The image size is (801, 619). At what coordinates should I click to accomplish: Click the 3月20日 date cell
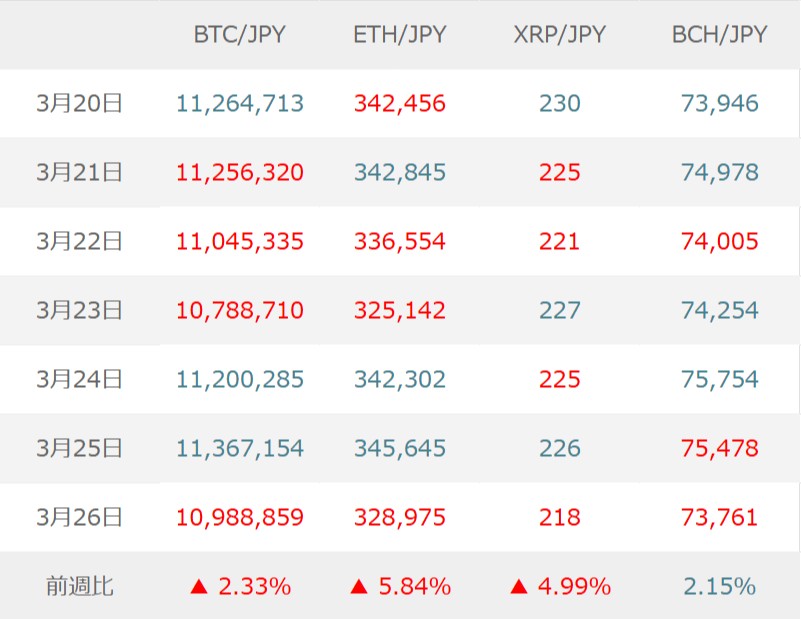[x=79, y=103]
